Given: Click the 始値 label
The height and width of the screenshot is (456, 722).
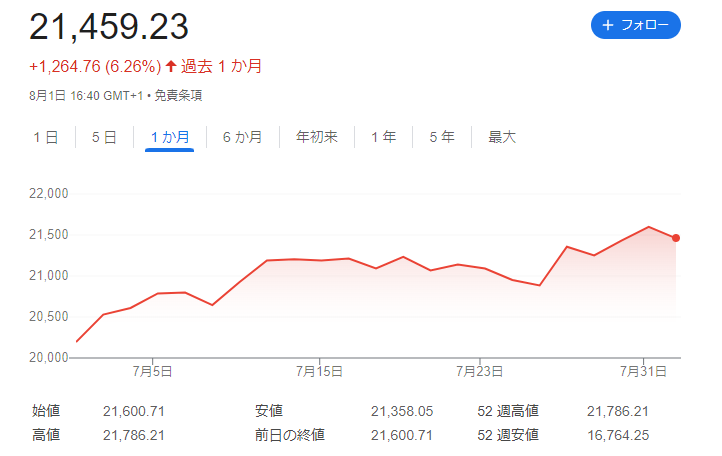Looking at the screenshot, I should point(46,411).
